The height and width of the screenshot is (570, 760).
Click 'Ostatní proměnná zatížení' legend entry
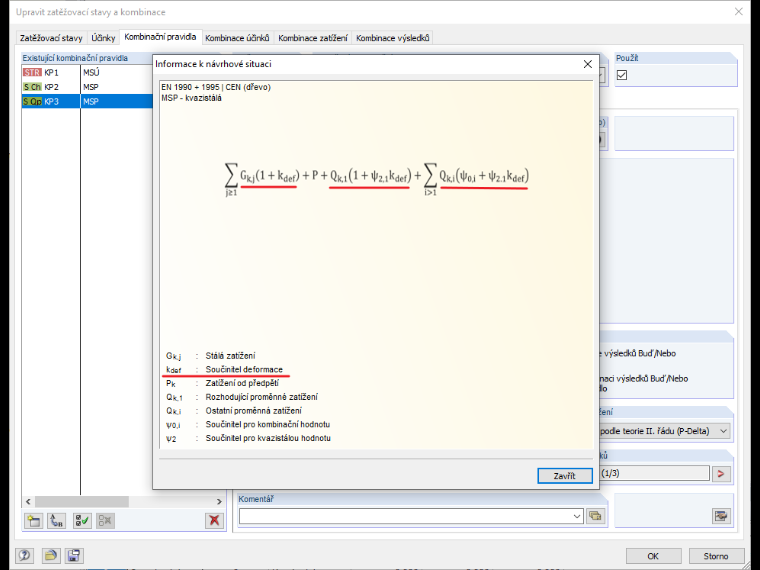(x=253, y=411)
